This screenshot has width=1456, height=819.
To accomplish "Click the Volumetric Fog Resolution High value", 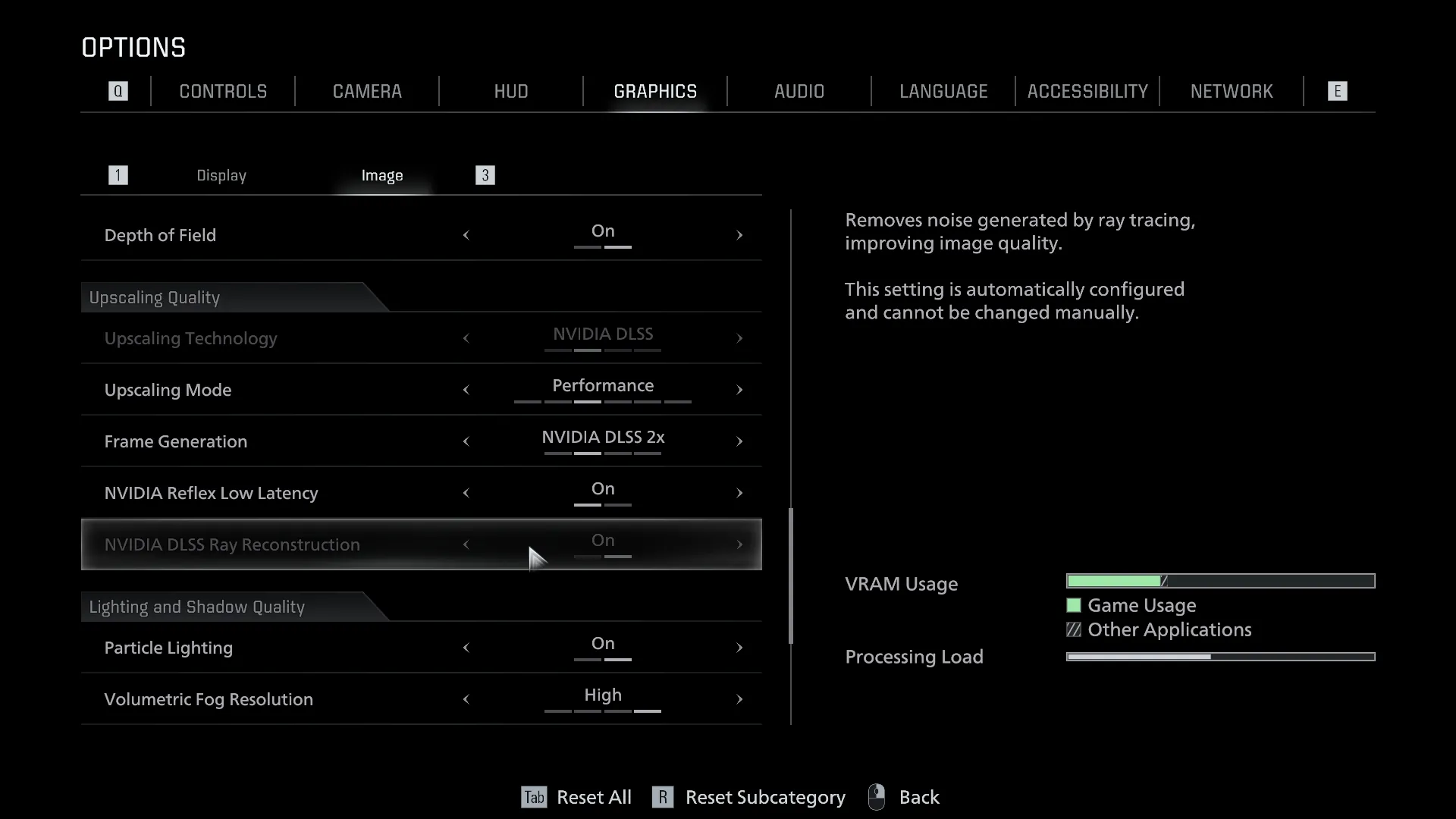I will click(603, 695).
